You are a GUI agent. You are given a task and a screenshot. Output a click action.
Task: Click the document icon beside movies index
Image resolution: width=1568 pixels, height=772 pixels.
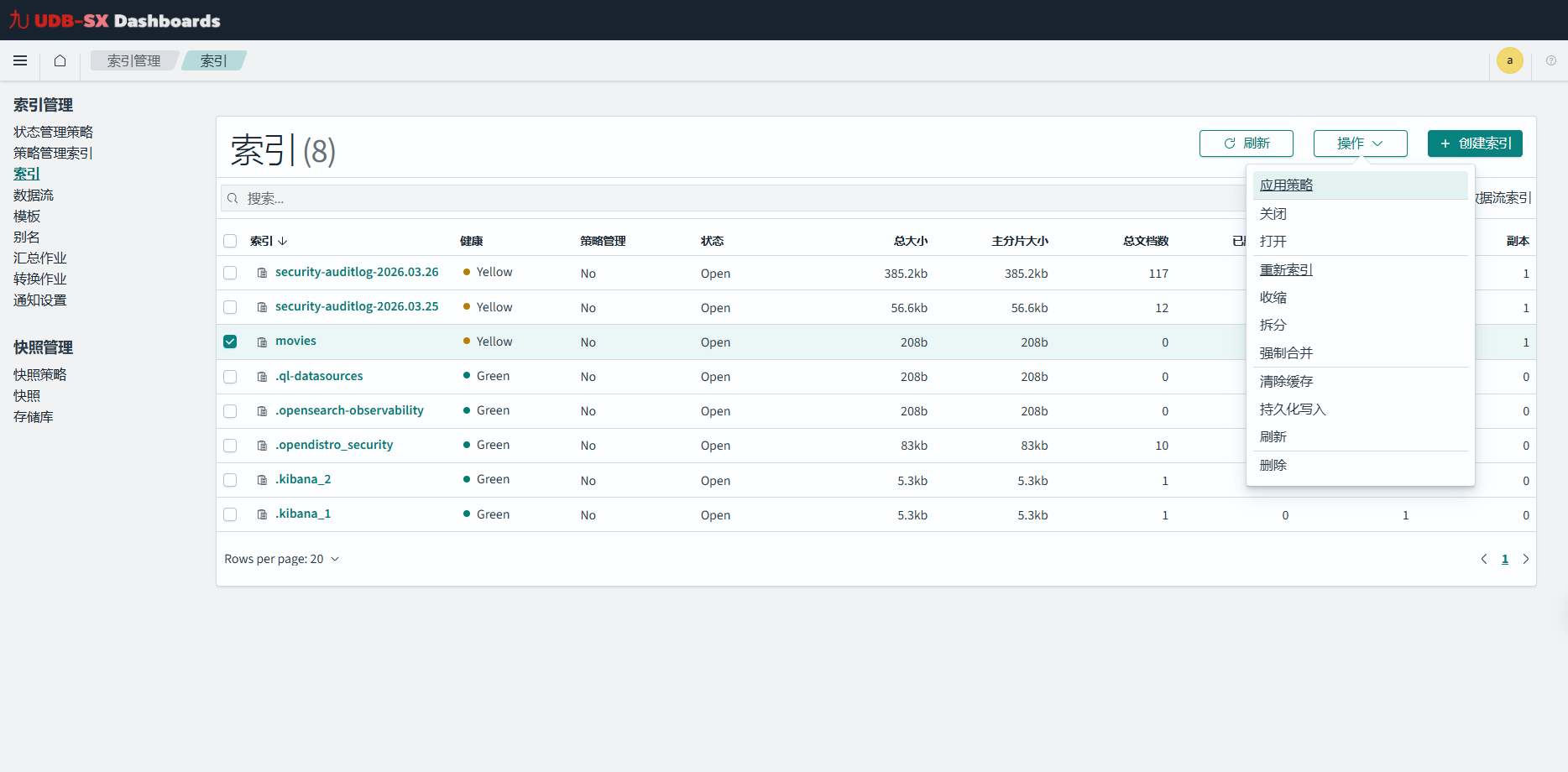[x=262, y=342]
